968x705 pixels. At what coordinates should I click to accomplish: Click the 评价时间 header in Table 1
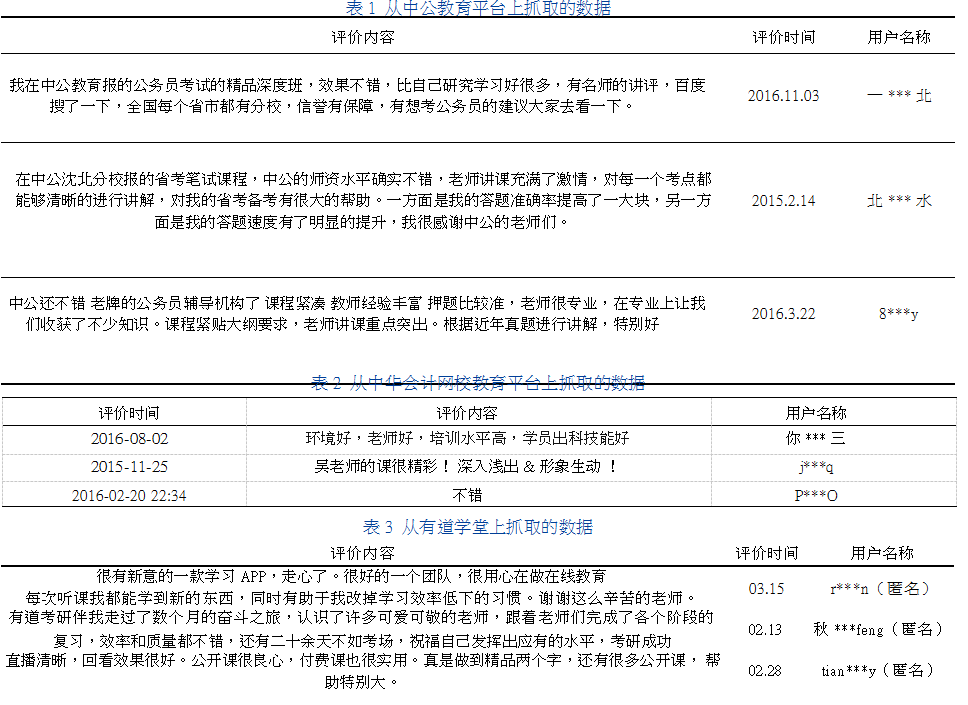pos(783,38)
